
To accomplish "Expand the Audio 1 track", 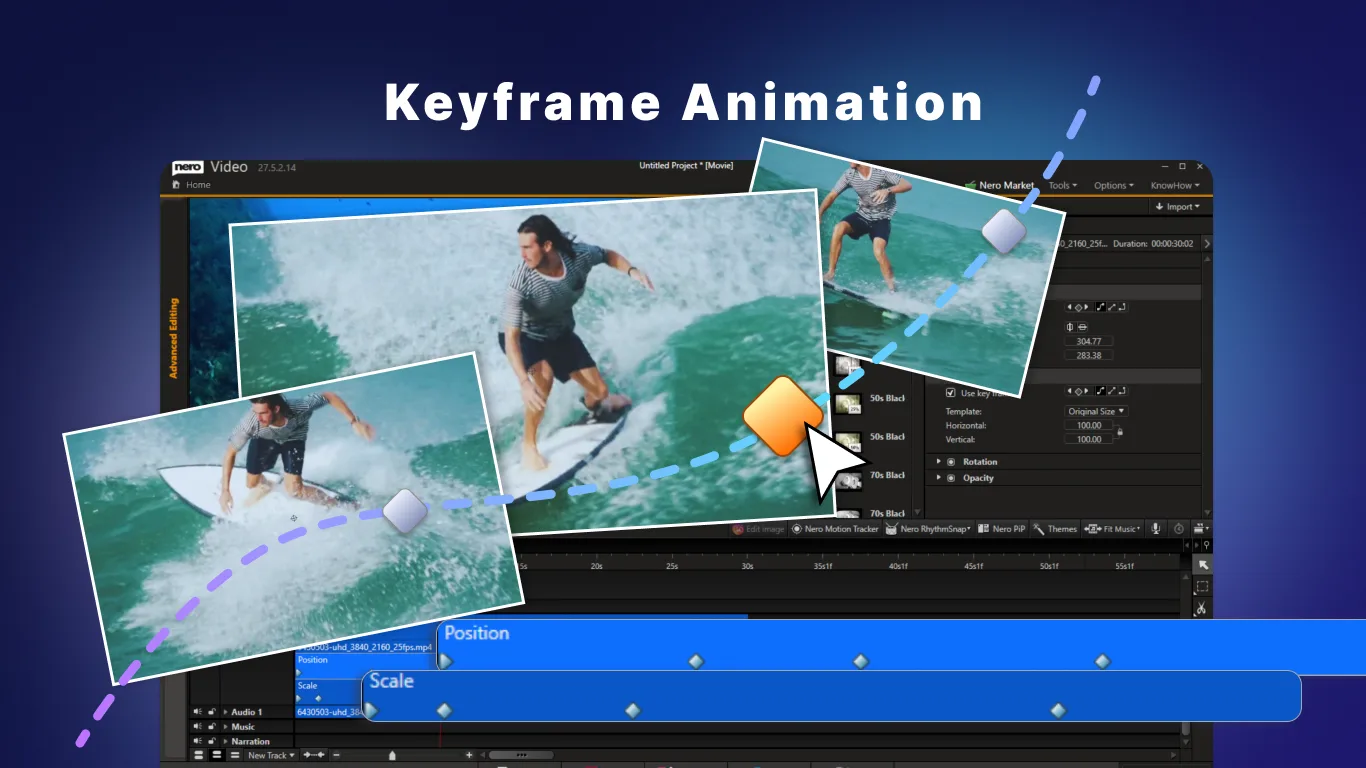I will [225, 712].
